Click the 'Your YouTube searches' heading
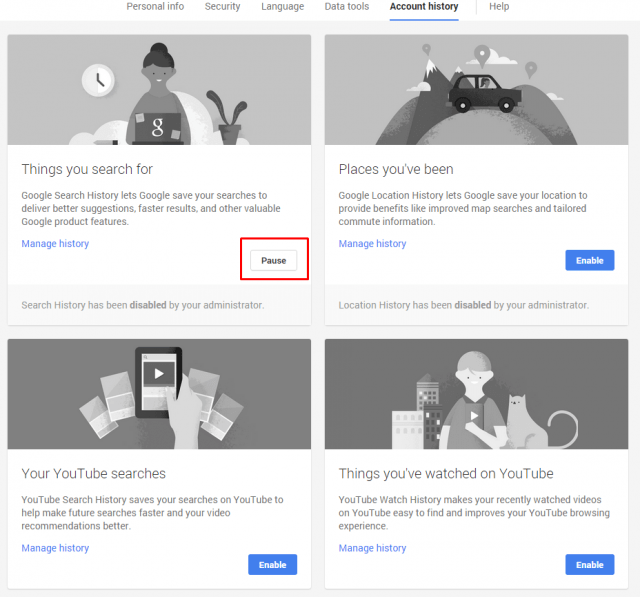This screenshot has height=597, width=640. point(93,473)
